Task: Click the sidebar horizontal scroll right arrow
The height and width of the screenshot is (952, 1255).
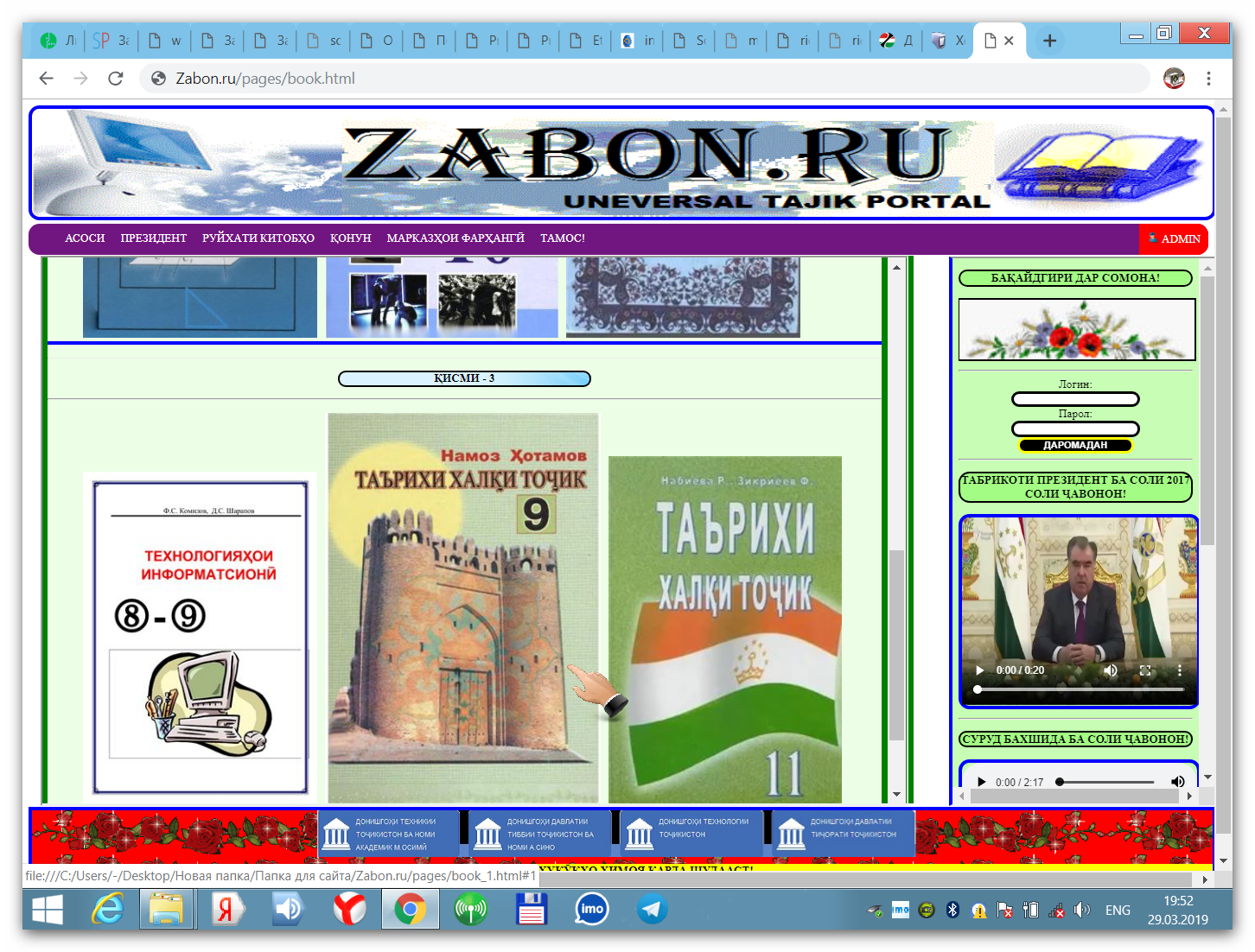Action: (1189, 797)
